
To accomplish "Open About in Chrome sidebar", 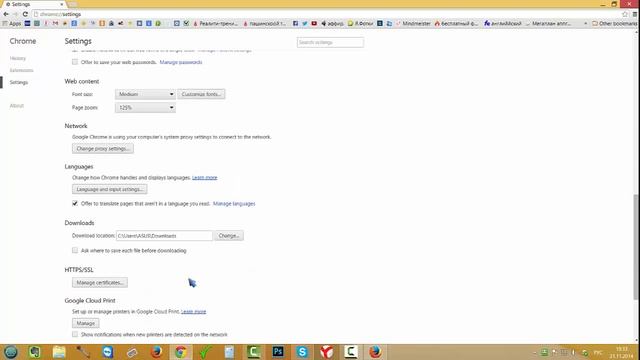I will pos(17,106).
